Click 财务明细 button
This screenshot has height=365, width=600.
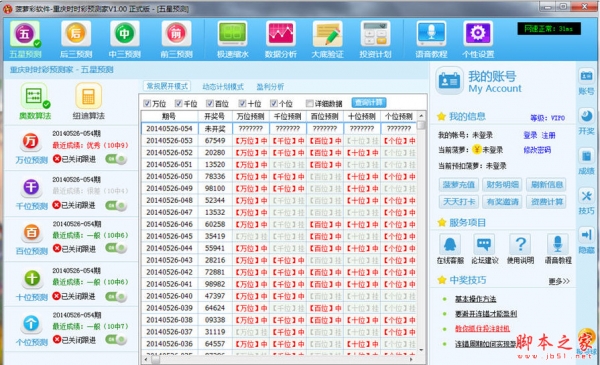(502, 185)
